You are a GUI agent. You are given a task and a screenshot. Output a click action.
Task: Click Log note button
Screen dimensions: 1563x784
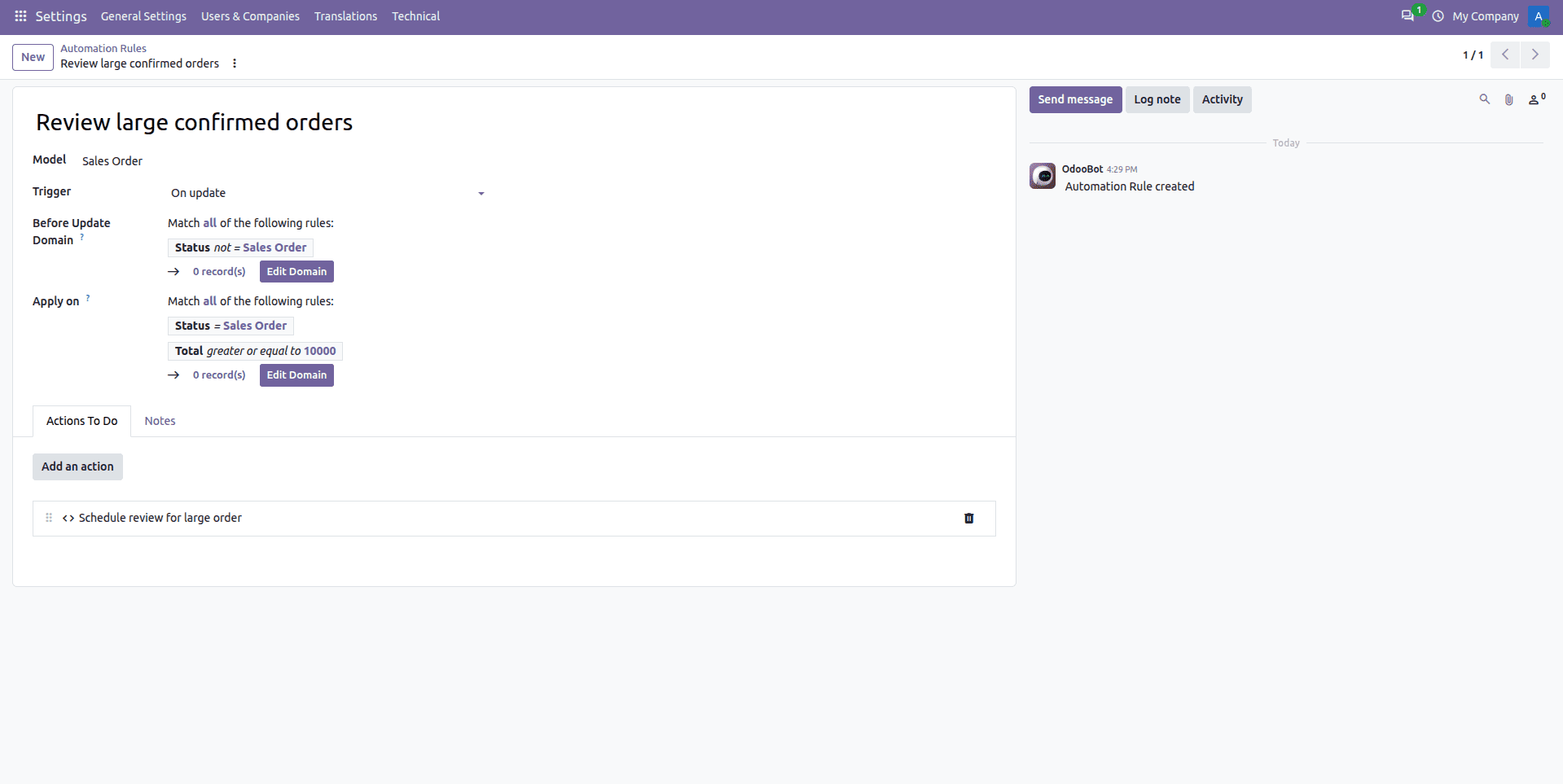click(1157, 99)
